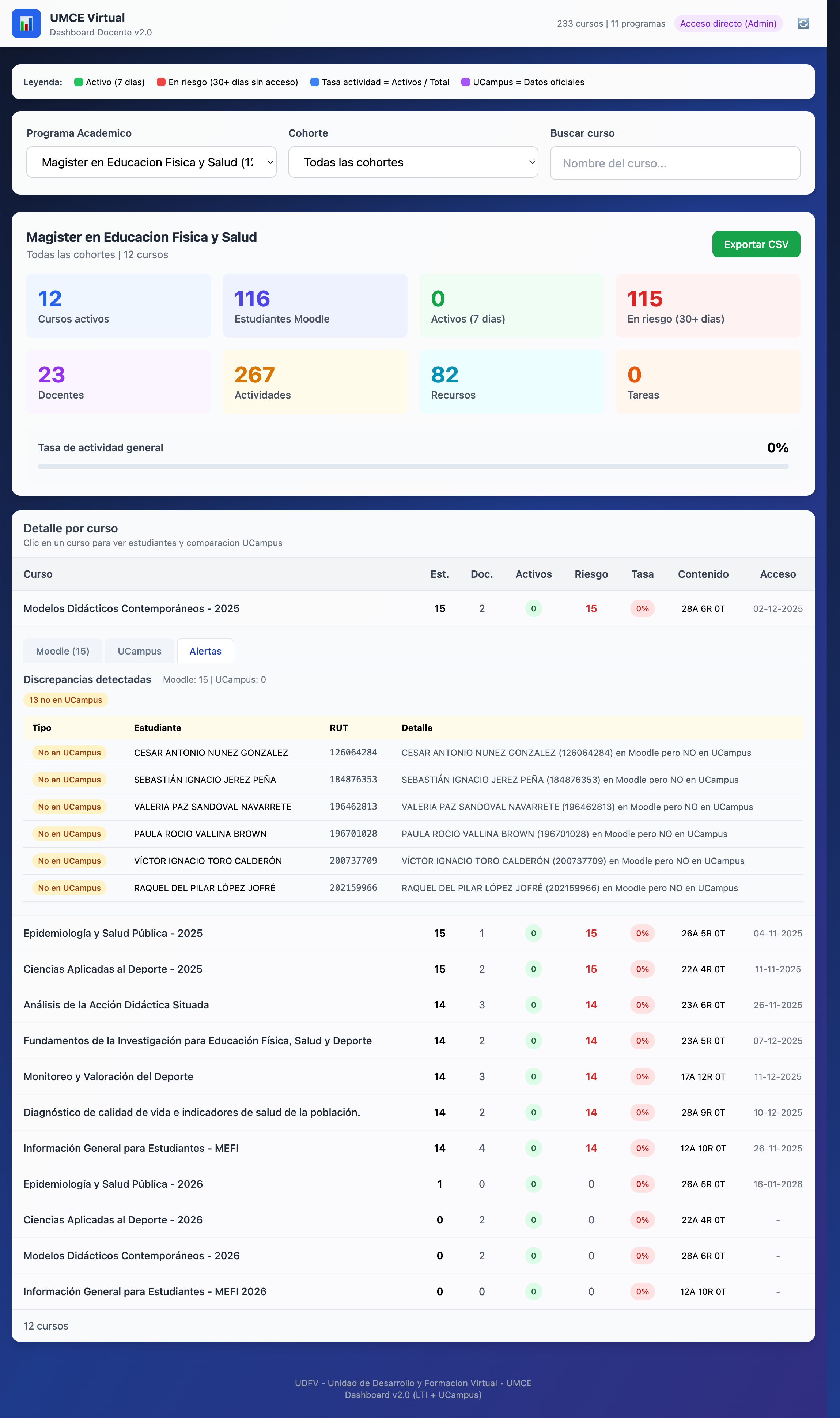Click the Acceso directo (Admin) badge
Screen dimensions: 840x1418
(728, 23)
